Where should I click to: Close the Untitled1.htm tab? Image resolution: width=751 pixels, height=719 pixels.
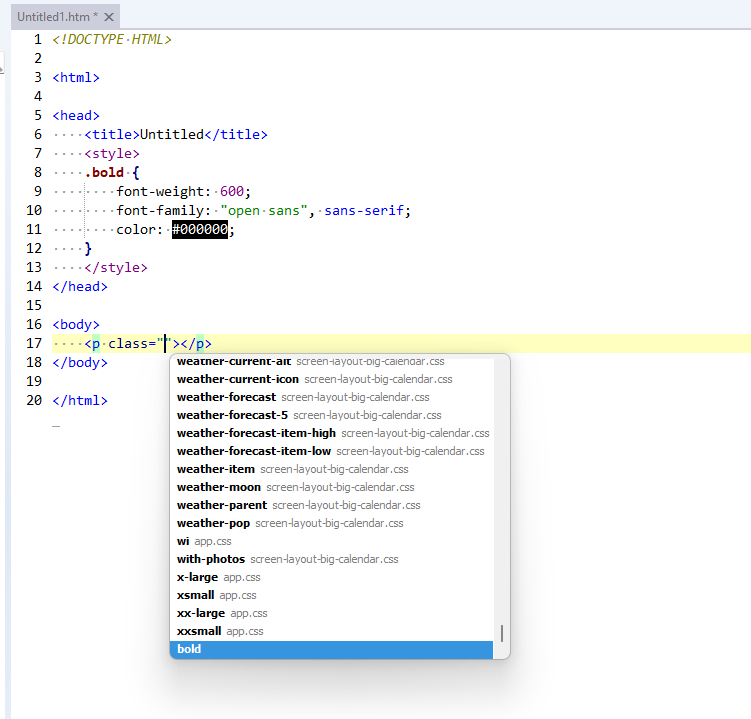coord(109,17)
